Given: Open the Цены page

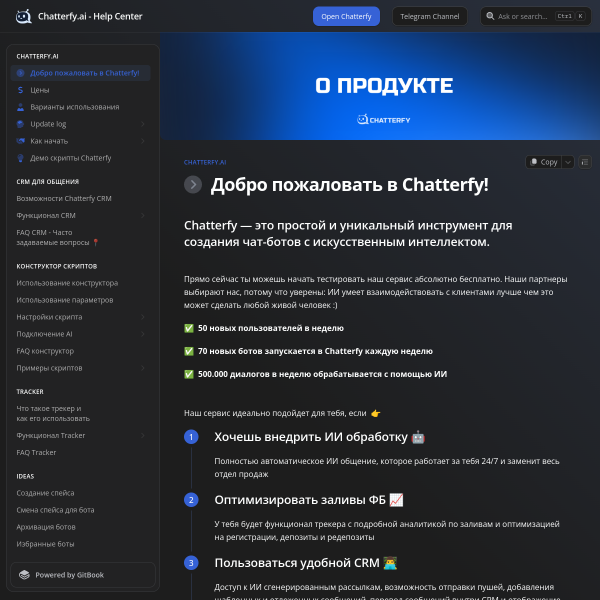Looking at the screenshot, I should click(80, 90).
